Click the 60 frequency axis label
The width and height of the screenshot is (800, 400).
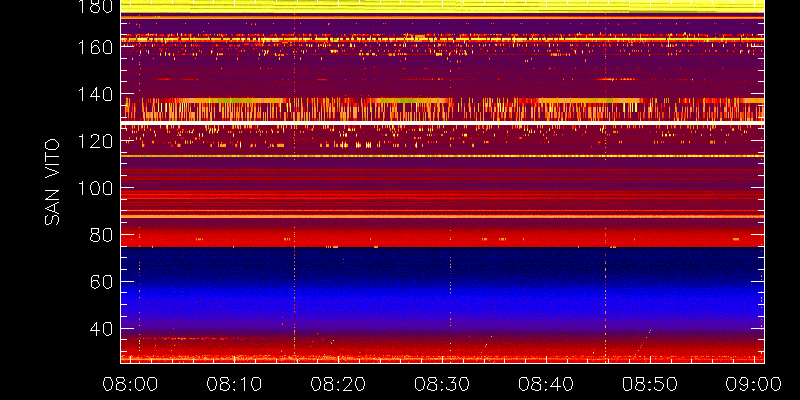pos(101,282)
